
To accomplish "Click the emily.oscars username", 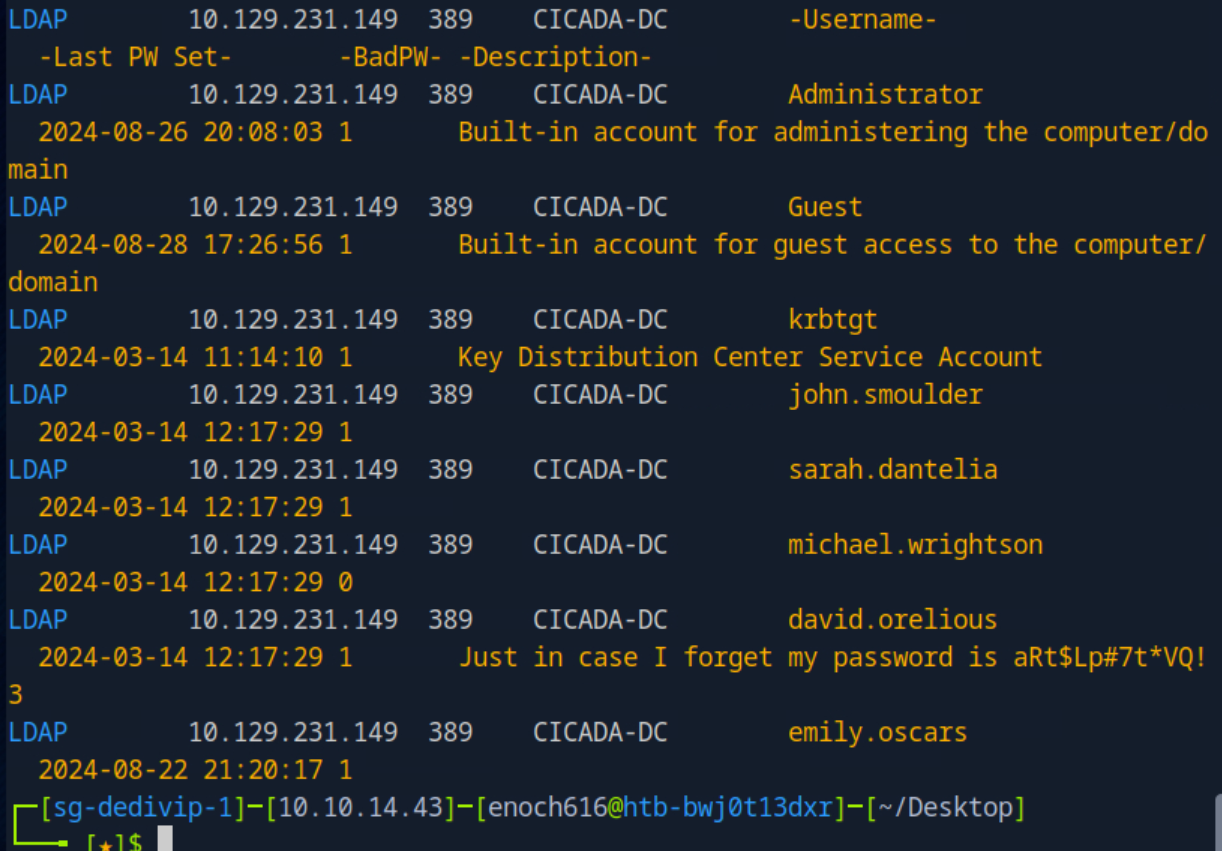I will click(x=877, y=733).
